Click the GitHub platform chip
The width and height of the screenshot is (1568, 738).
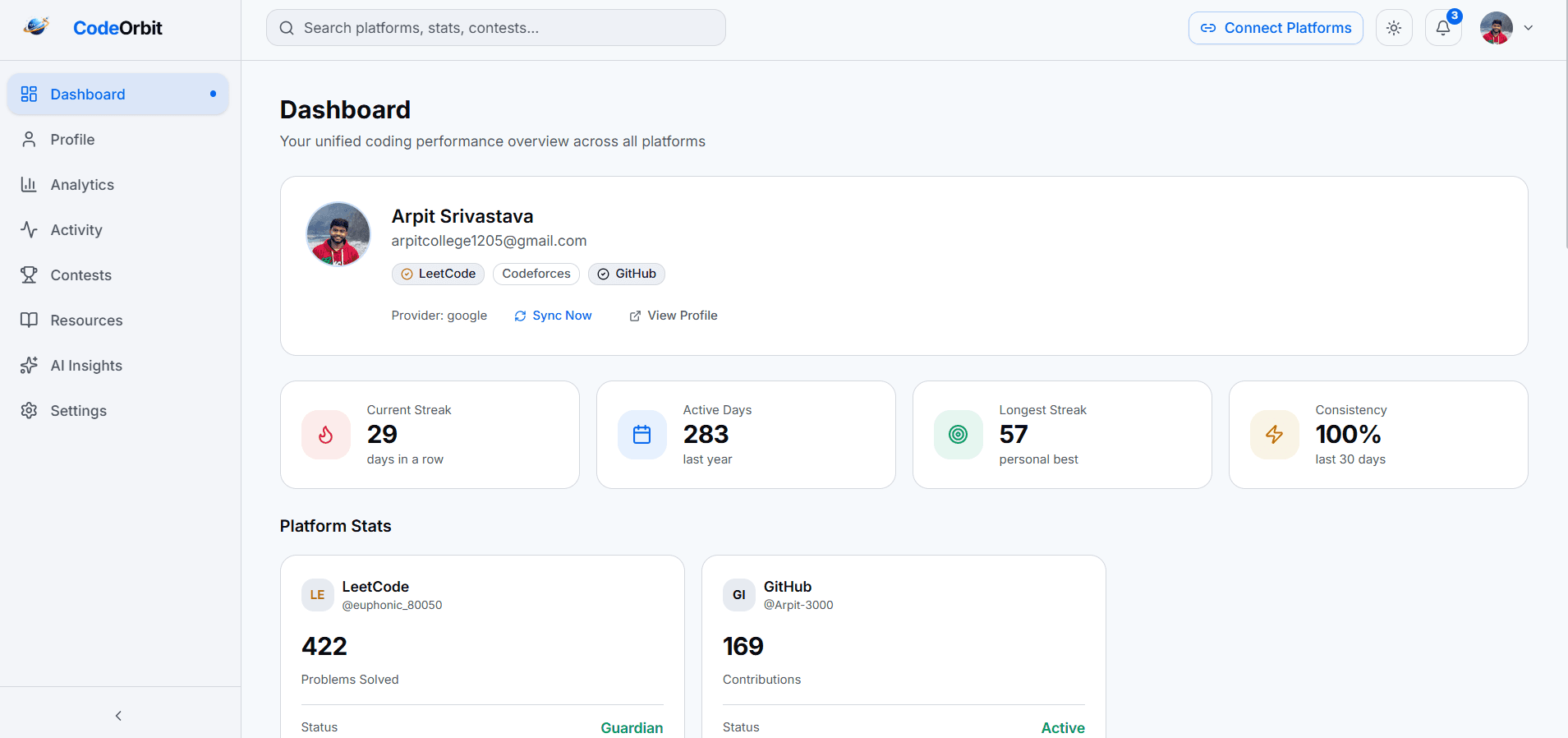[x=627, y=274]
